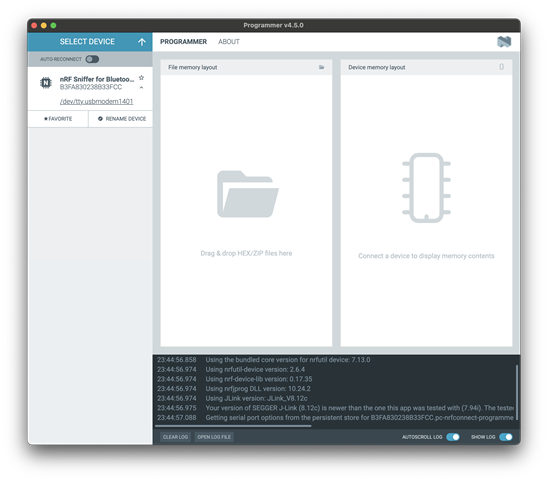Click log line 'Using JLink version: JLink_V8.12c'
The height and width of the screenshot is (480, 547).
pos(256,398)
